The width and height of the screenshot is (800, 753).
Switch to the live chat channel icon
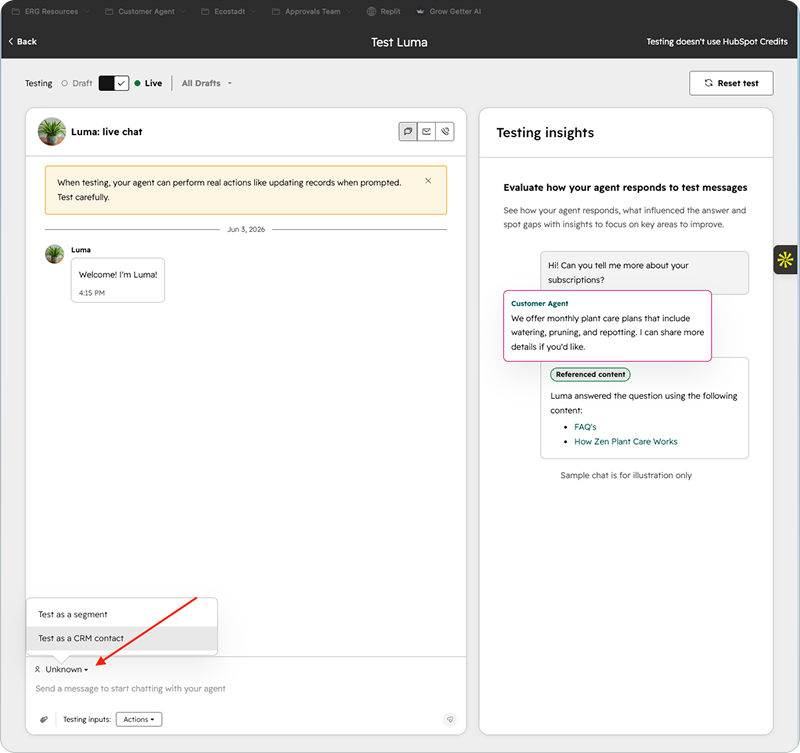[408, 132]
